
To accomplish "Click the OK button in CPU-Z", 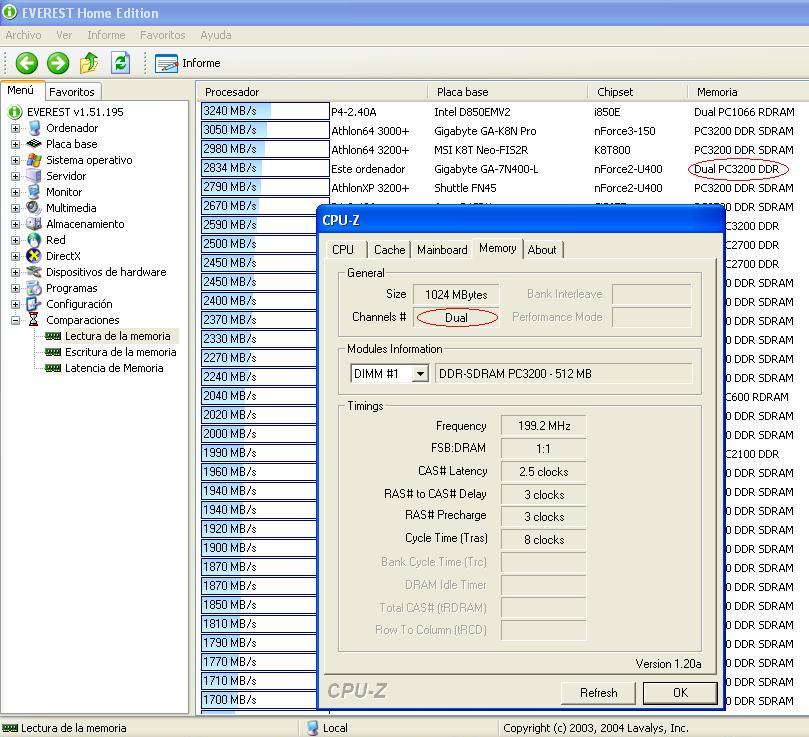I will point(680,693).
